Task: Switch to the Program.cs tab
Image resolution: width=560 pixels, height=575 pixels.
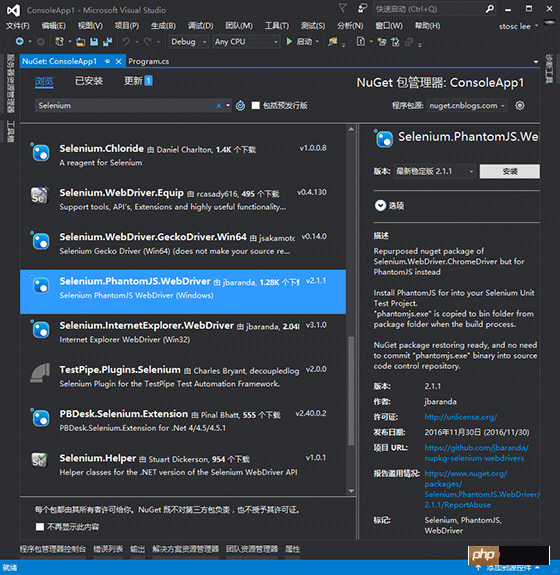Action: coord(149,61)
